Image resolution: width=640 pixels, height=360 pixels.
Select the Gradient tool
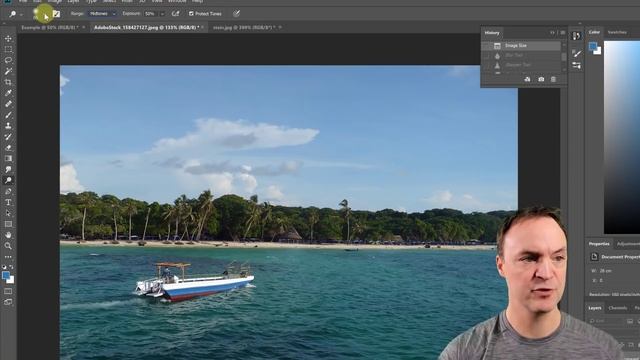pyautogui.click(x=8, y=158)
